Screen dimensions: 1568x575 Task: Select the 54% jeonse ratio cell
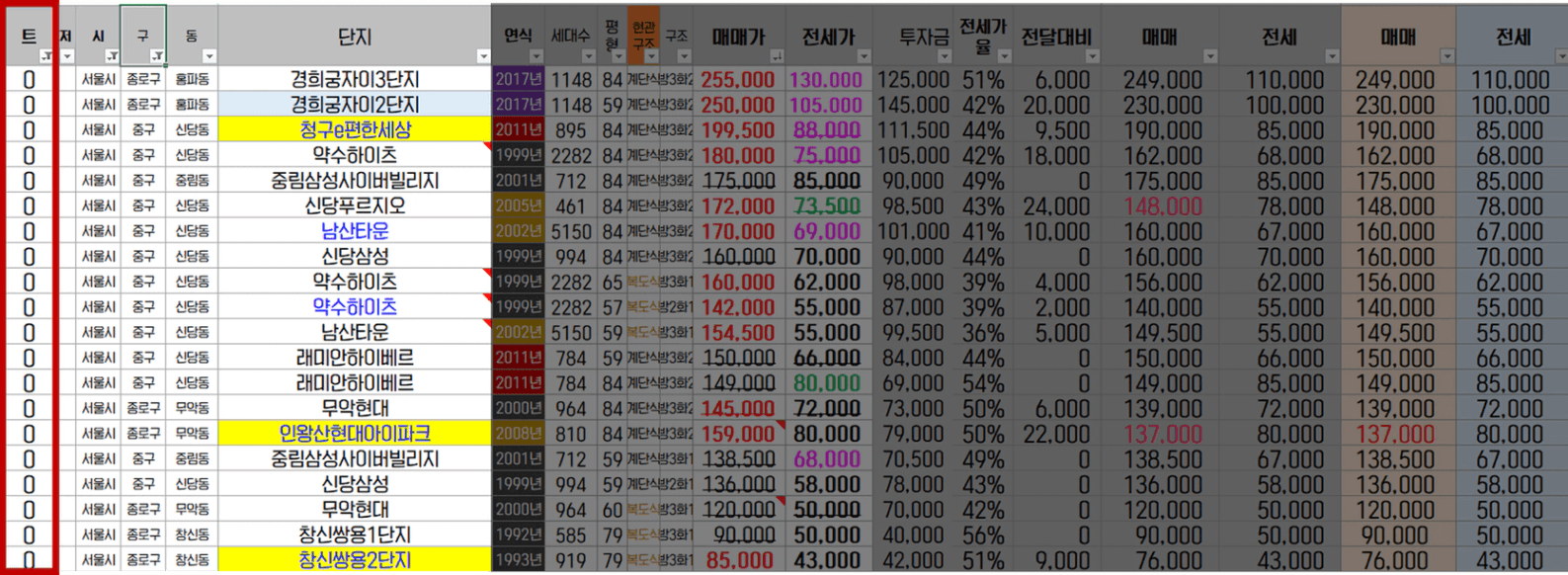[982, 382]
